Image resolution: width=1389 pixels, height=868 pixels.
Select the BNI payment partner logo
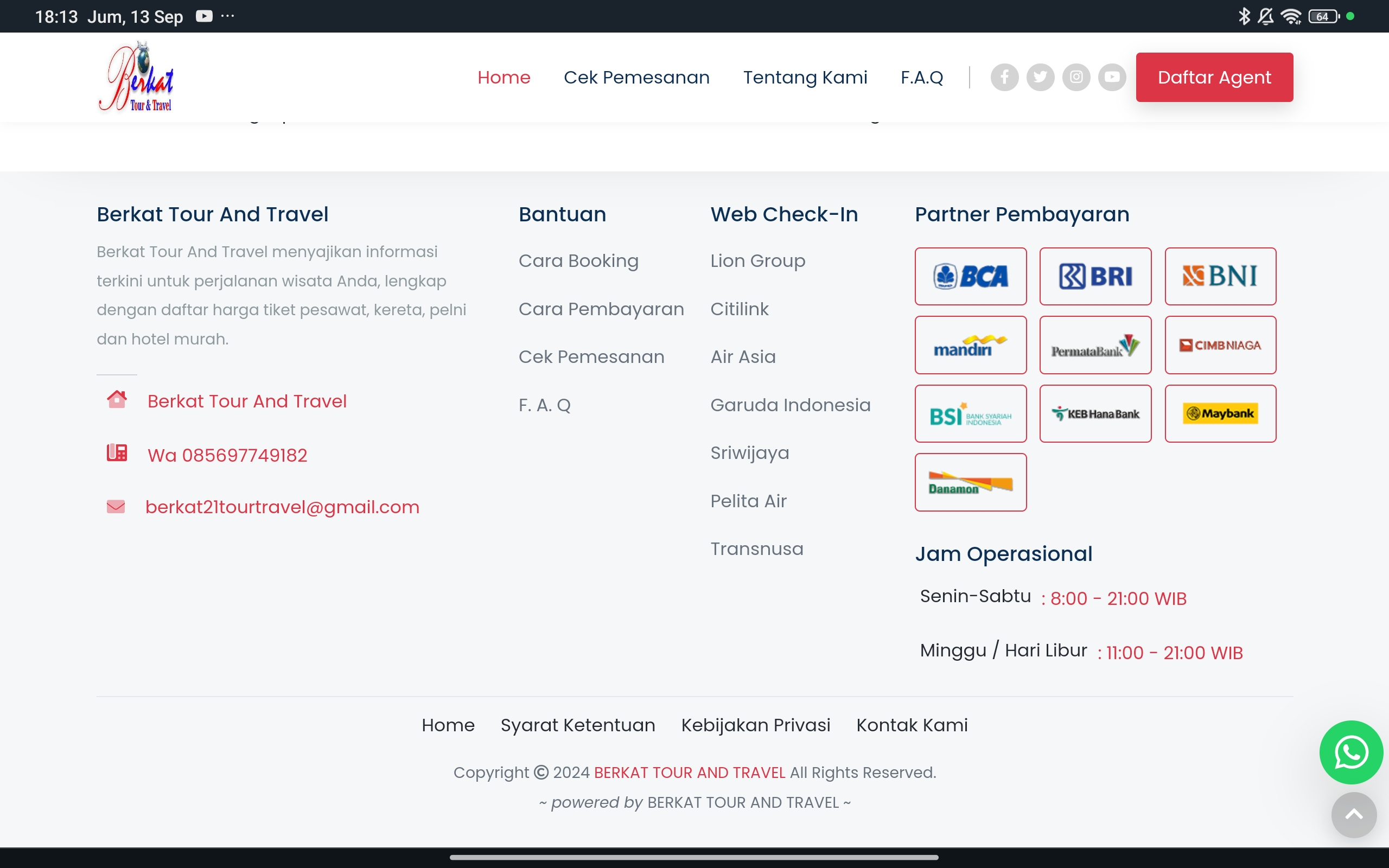[x=1220, y=276]
